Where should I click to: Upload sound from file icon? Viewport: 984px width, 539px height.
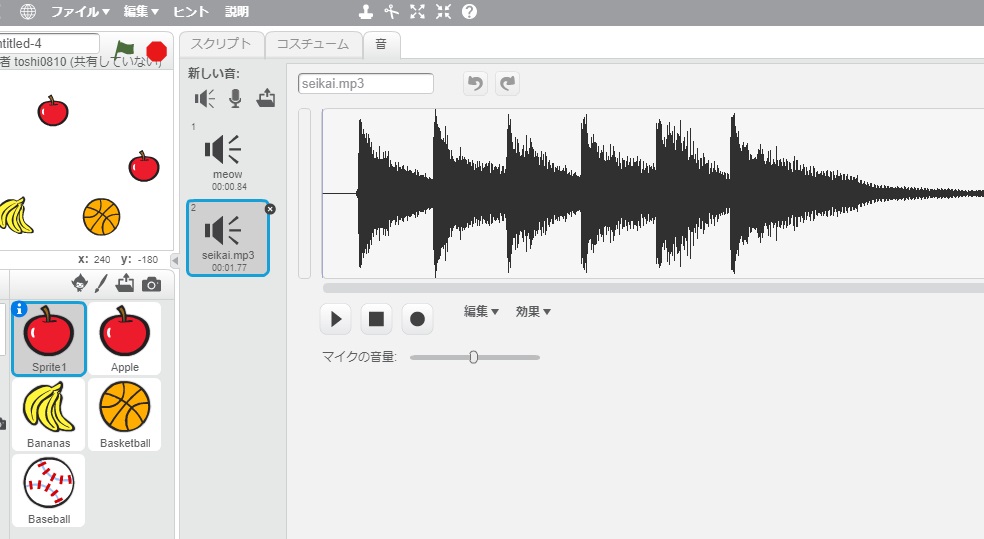click(x=266, y=98)
